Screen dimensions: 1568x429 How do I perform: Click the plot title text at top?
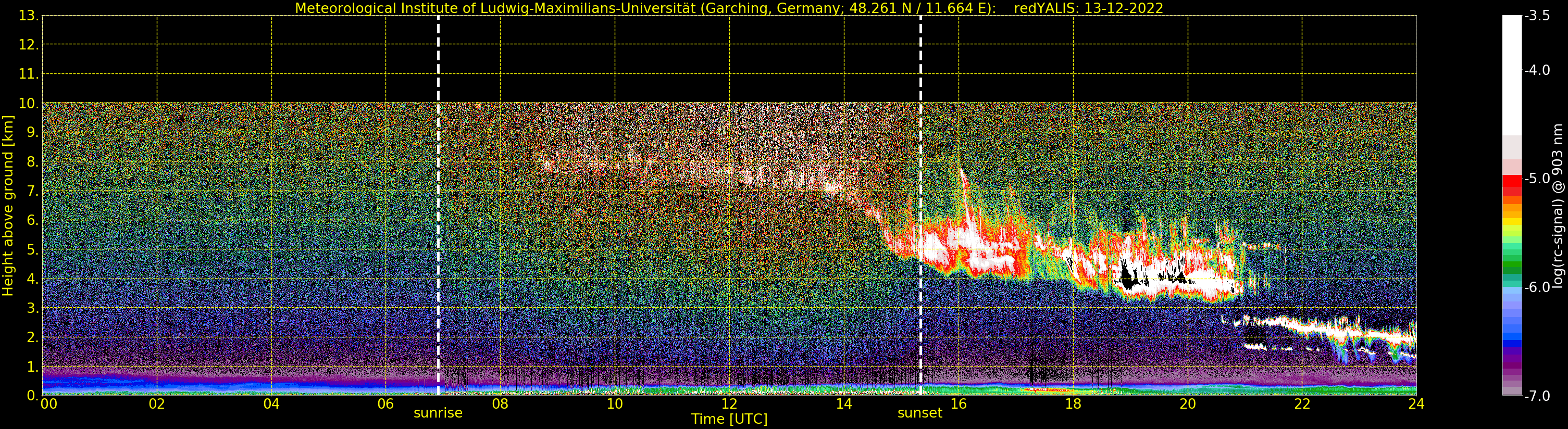coord(729,8)
